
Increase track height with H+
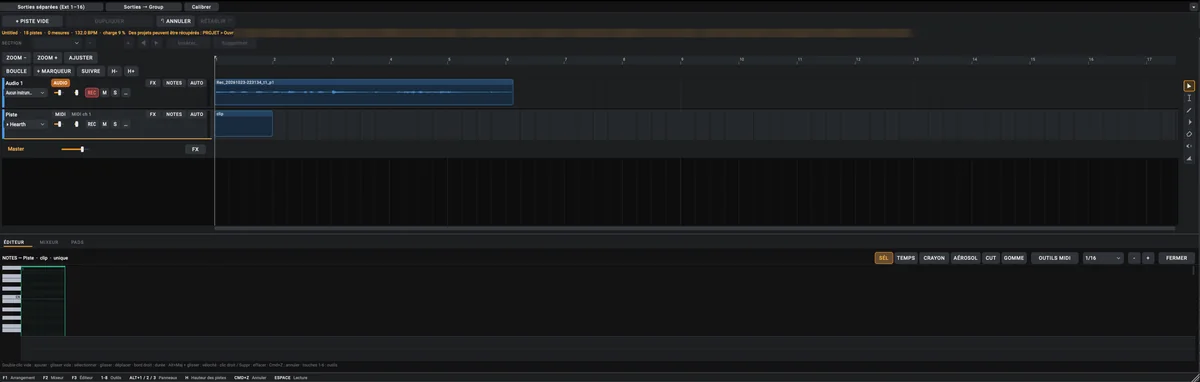click(131, 71)
